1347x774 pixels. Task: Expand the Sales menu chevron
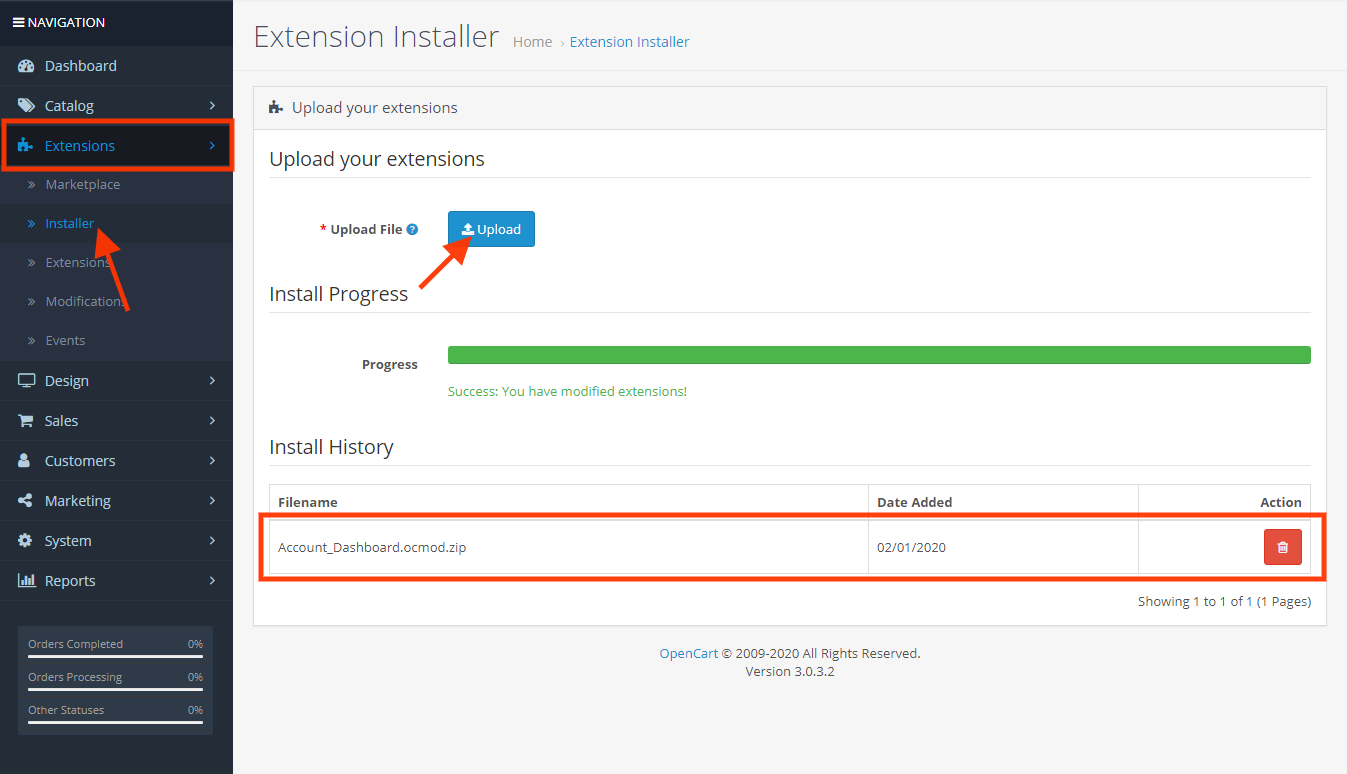click(212, 420)
